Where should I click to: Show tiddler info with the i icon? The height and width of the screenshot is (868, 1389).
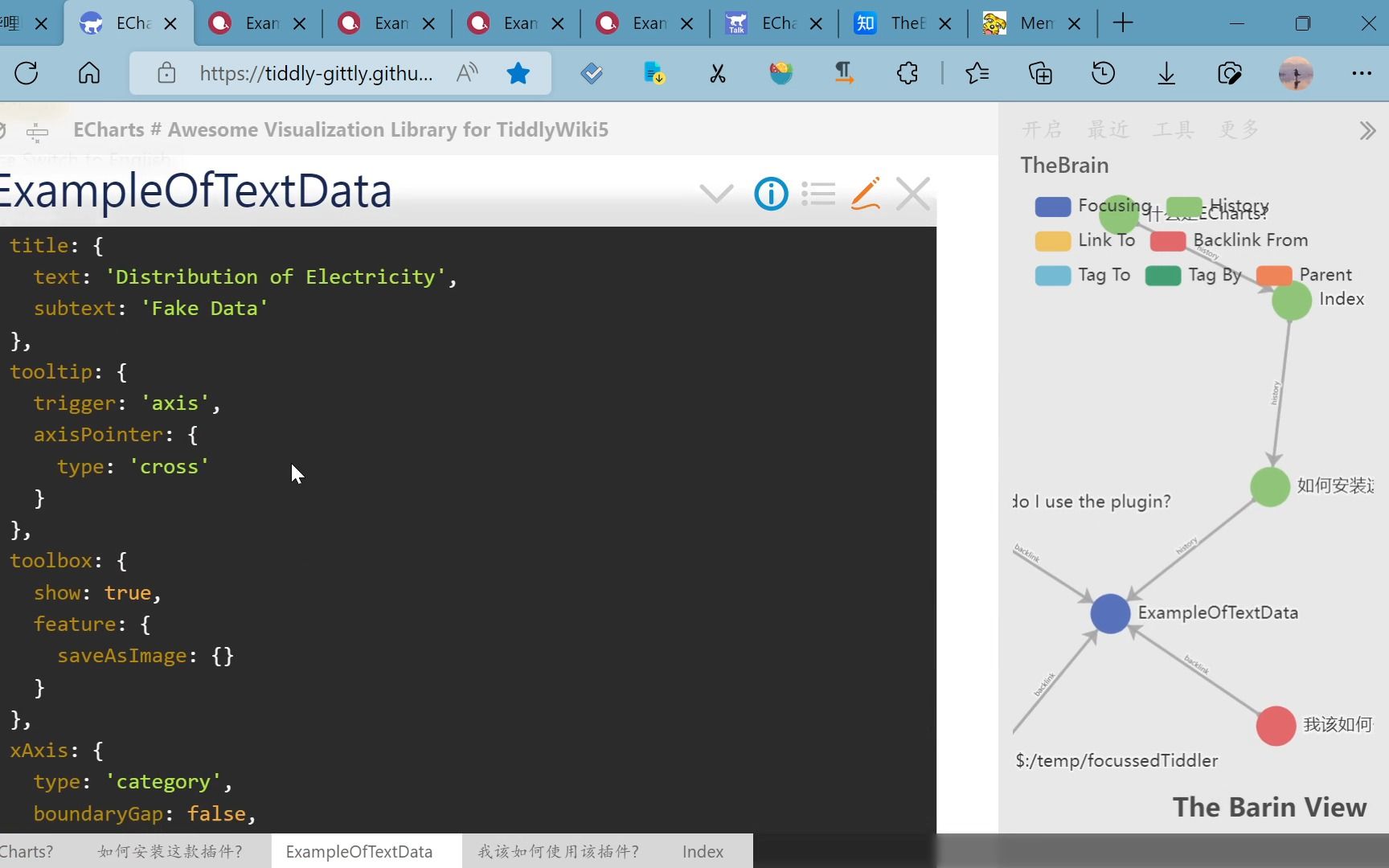(771, 194)
